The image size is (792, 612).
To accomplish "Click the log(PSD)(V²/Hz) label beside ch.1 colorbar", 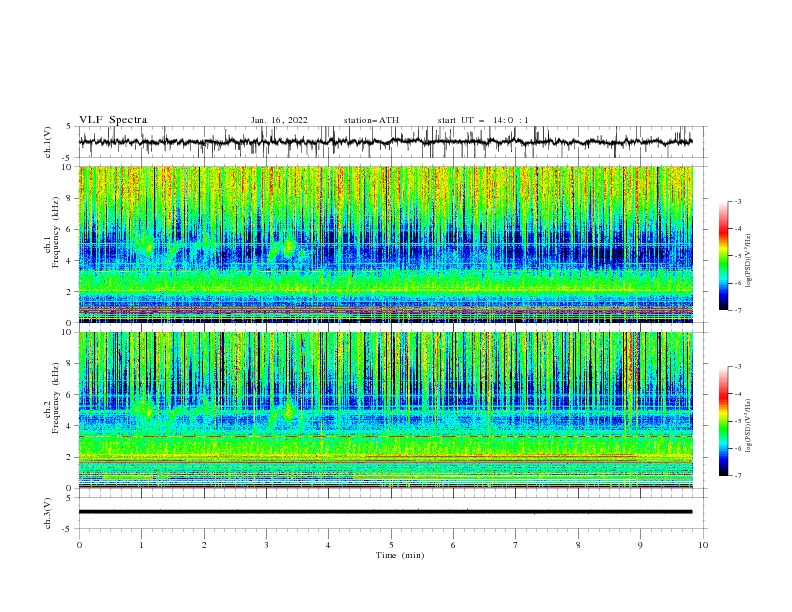I will pyautogui.click(x=748, y=261).
